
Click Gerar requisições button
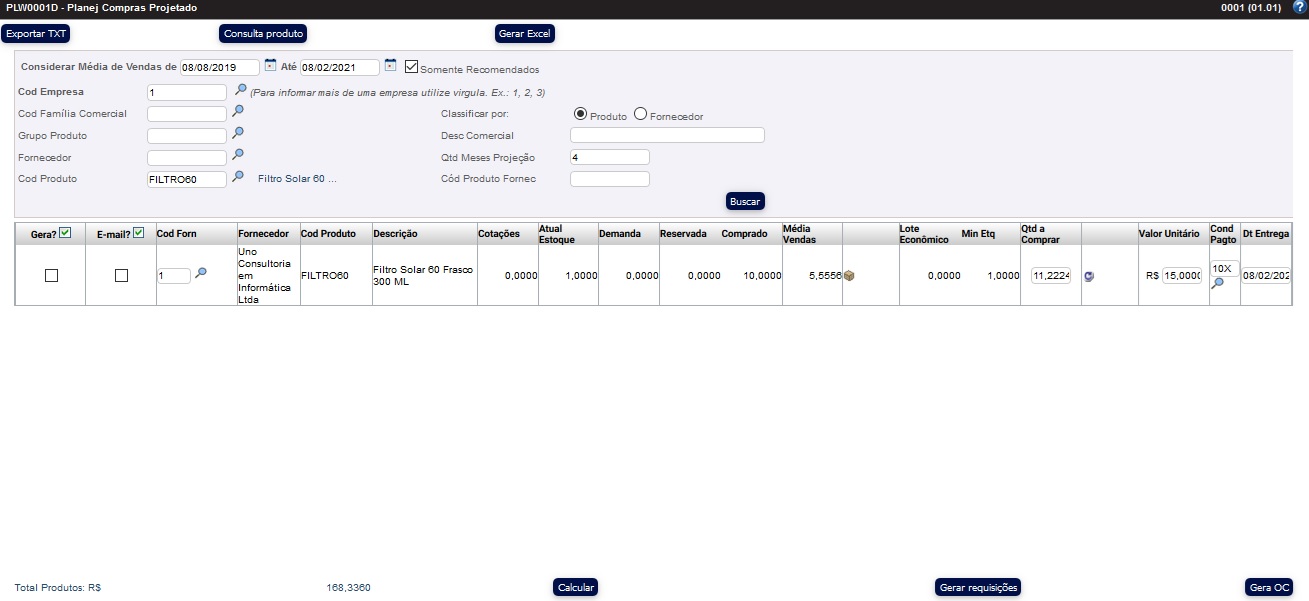pyautogui.click(x=978, y=587)
